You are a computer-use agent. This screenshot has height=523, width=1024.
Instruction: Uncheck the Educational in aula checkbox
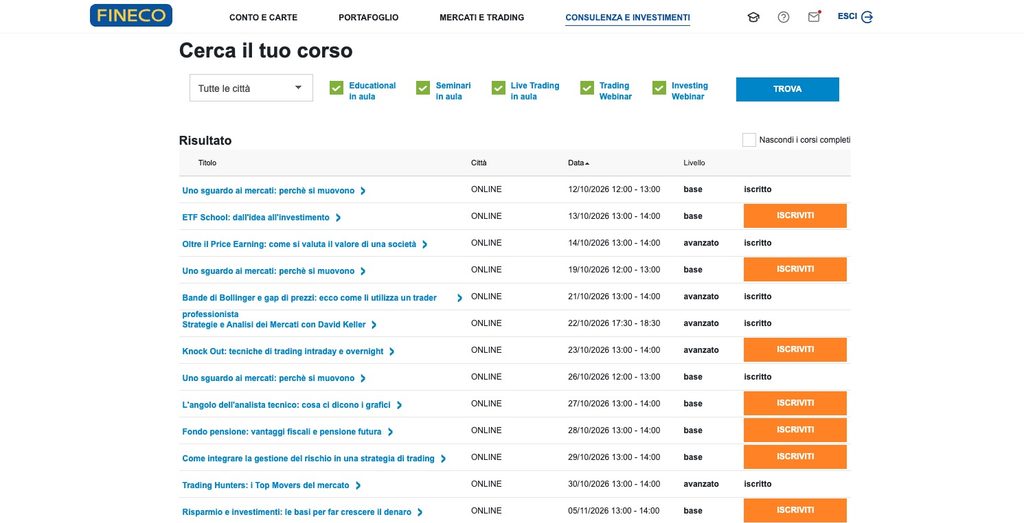[336, 88]
